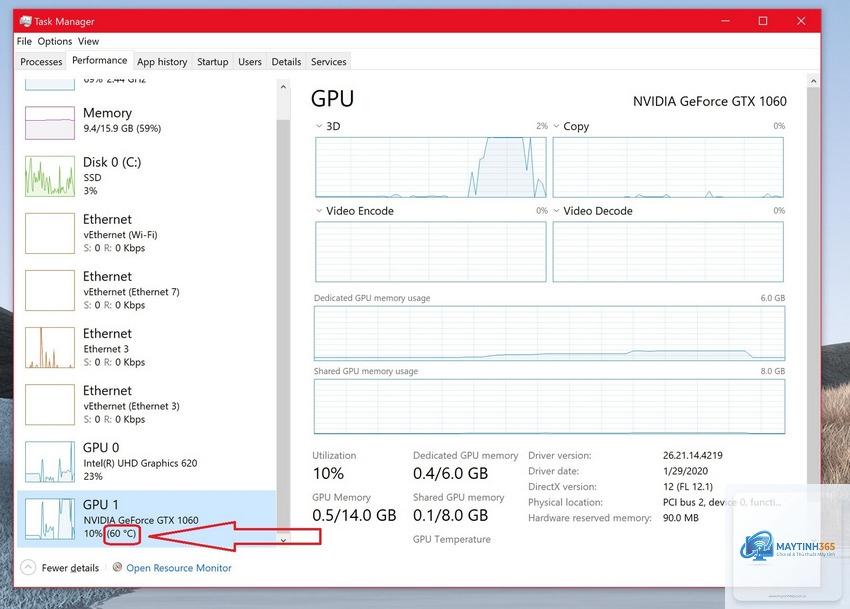Go to the Users tab
The width and height of the screenshot is (850, 609).
pos(250,62)
